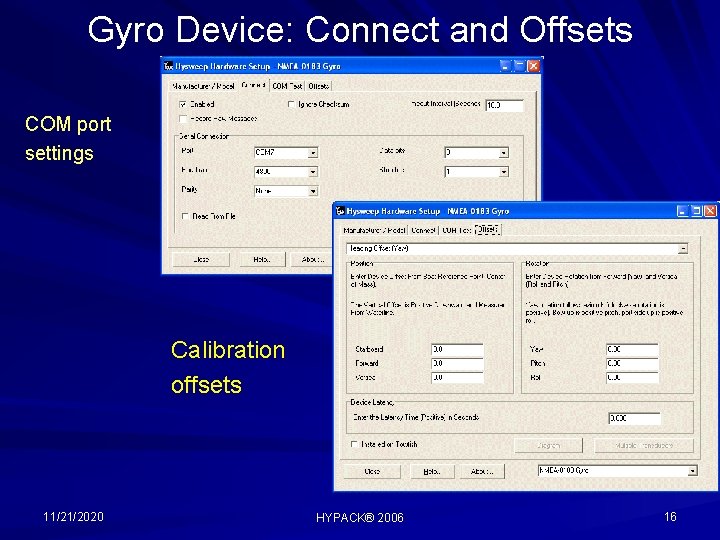Check the Read From File option
This screenshot has width=720, height=540.
(x=185, y=216)
